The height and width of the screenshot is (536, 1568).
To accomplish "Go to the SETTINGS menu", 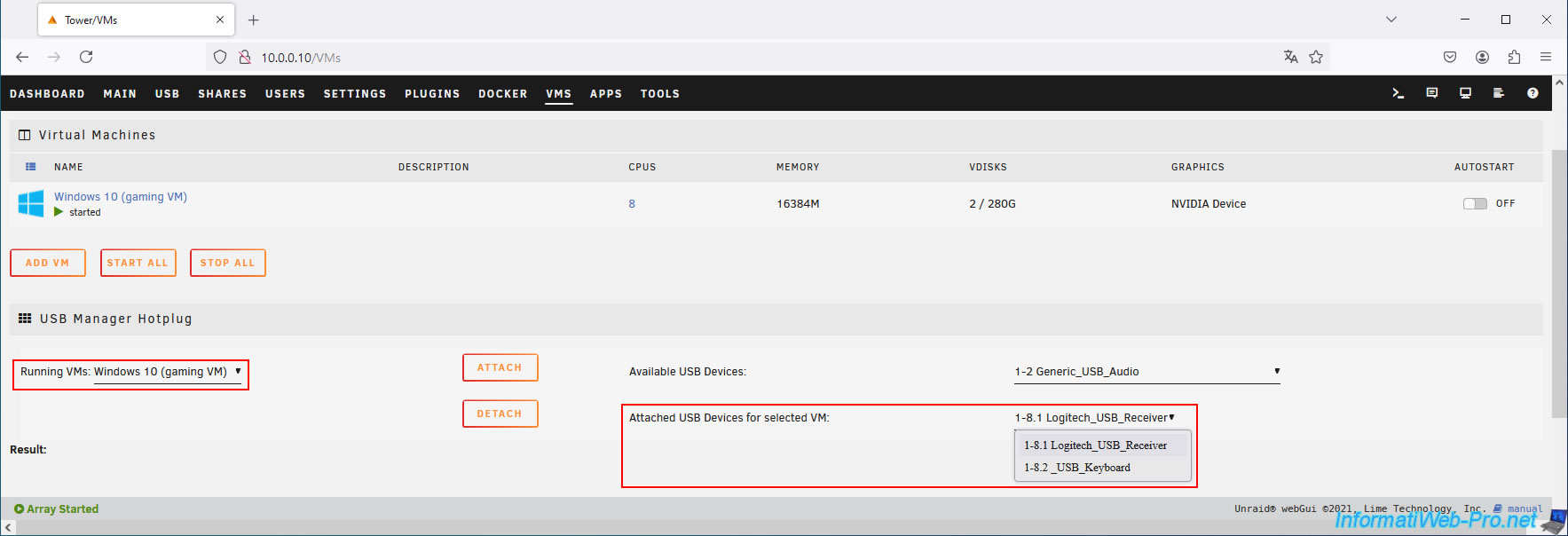I will coord(355,93).
